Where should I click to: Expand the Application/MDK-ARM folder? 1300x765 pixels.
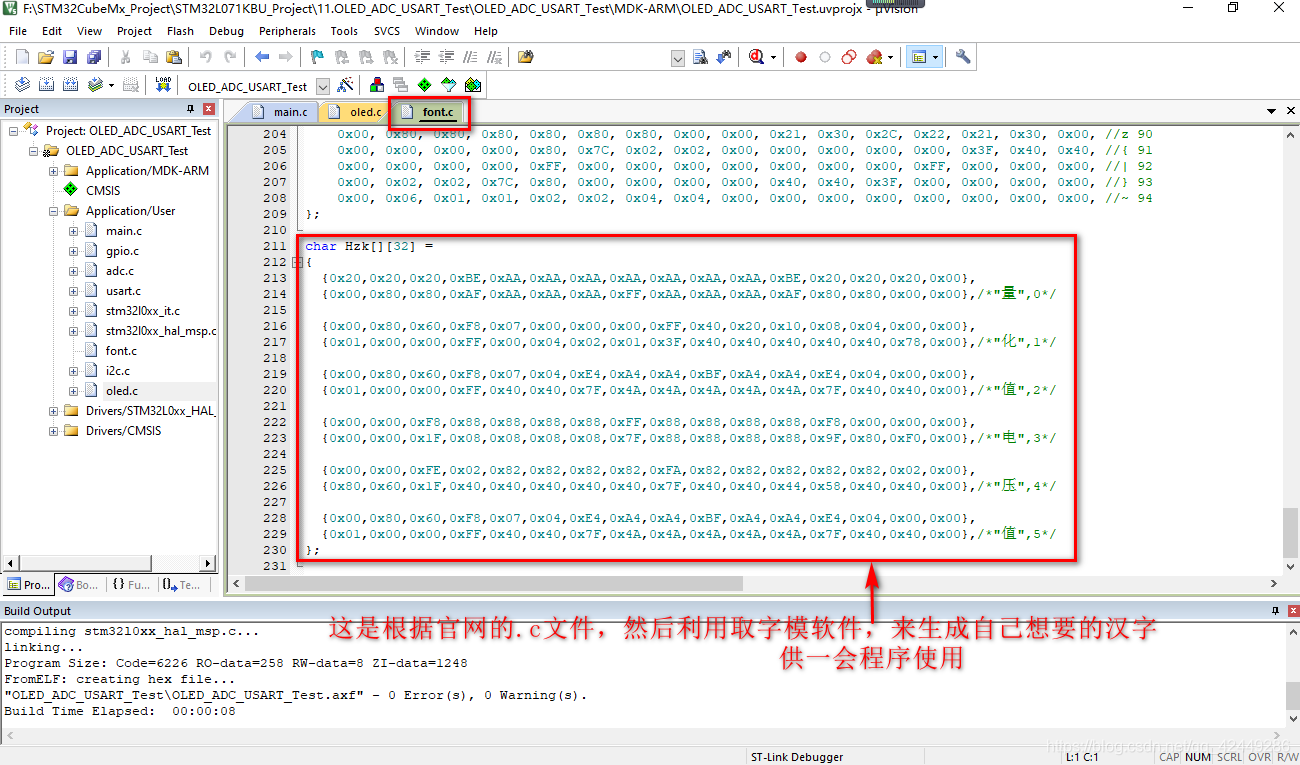coord(53,171)
